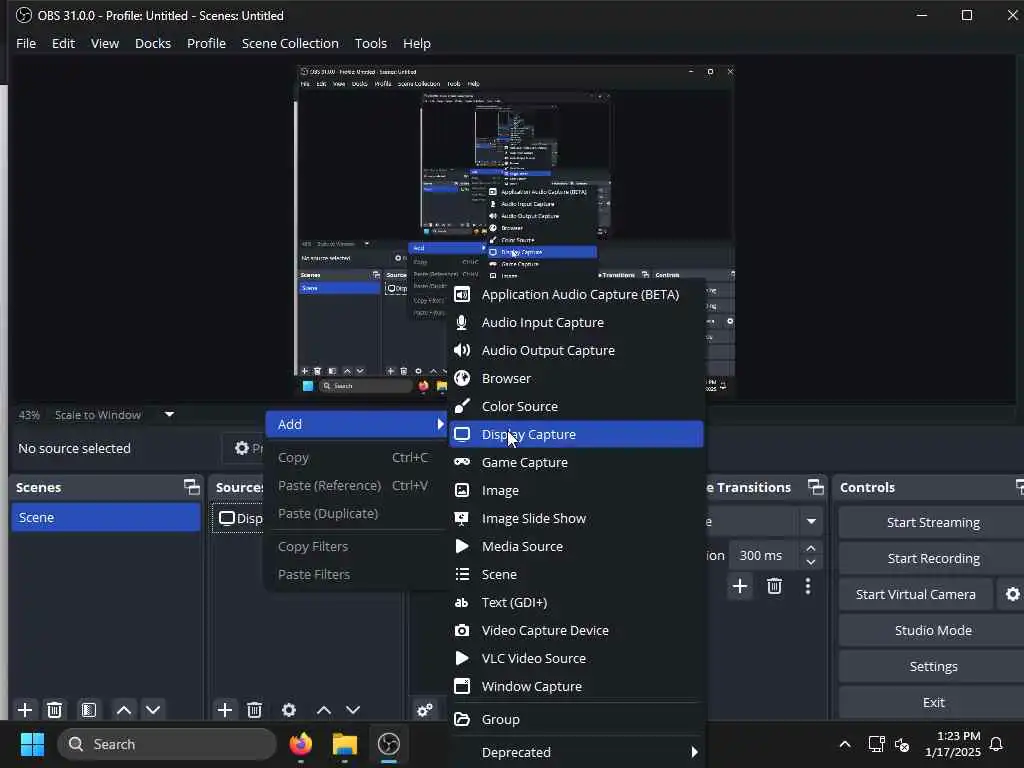Click the 300 ms duration field
Screen dimensions: 1024x768
click(x=763, y=556)
